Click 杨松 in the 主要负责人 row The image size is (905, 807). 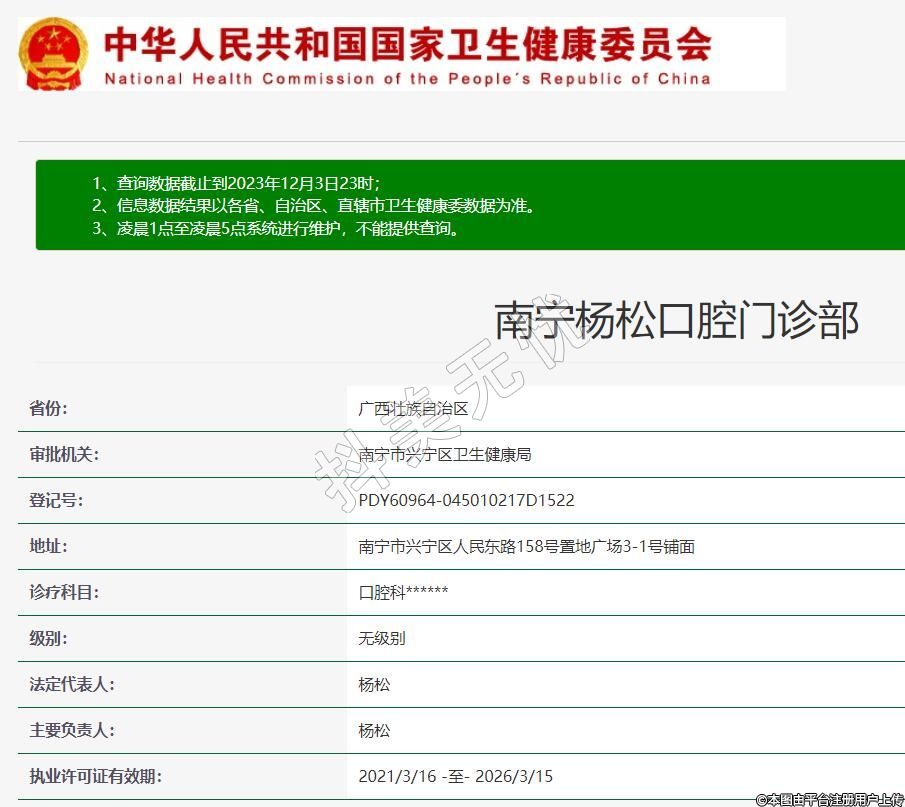click(374, 730)
